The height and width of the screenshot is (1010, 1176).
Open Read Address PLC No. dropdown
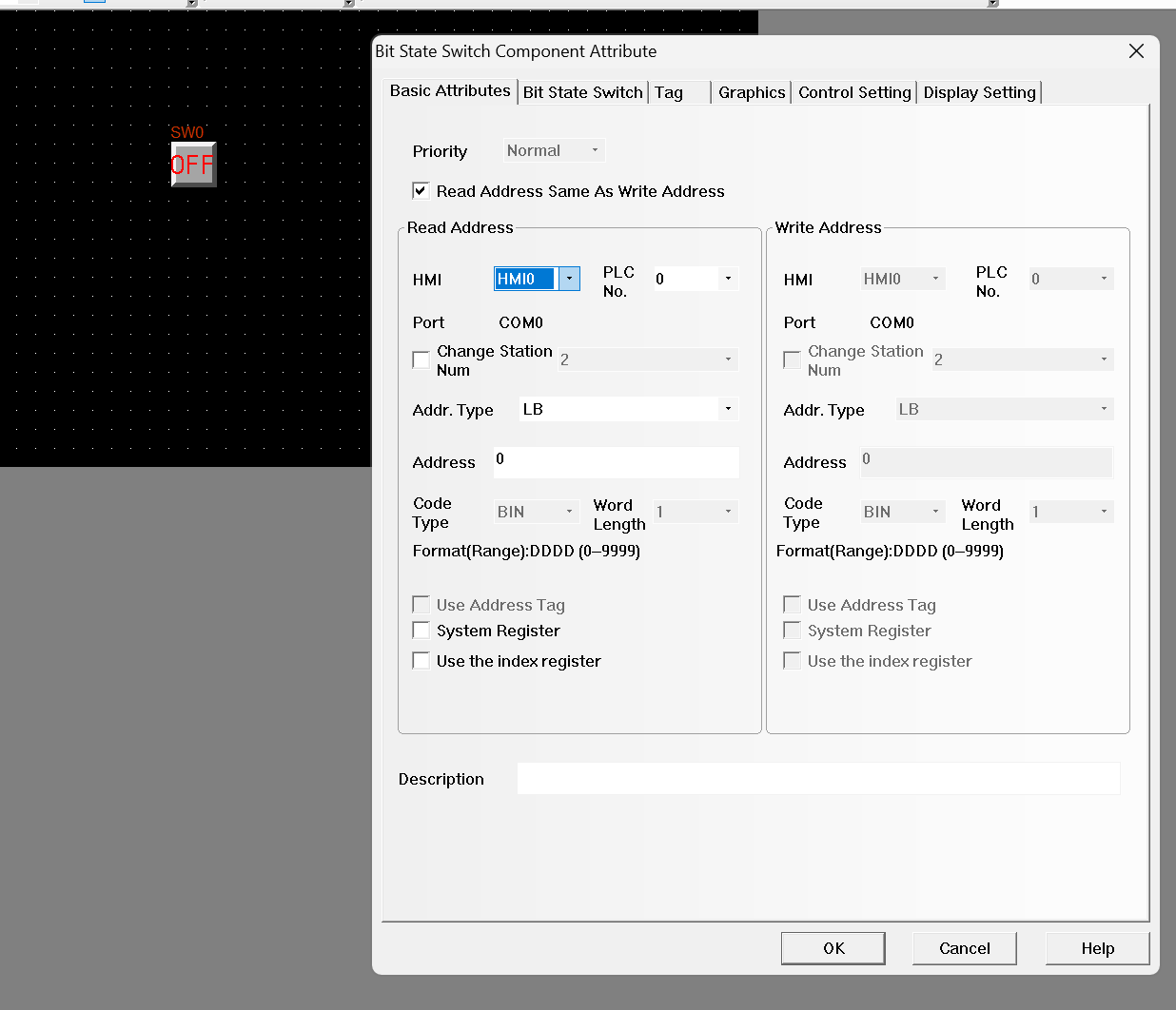pos(728,279)
